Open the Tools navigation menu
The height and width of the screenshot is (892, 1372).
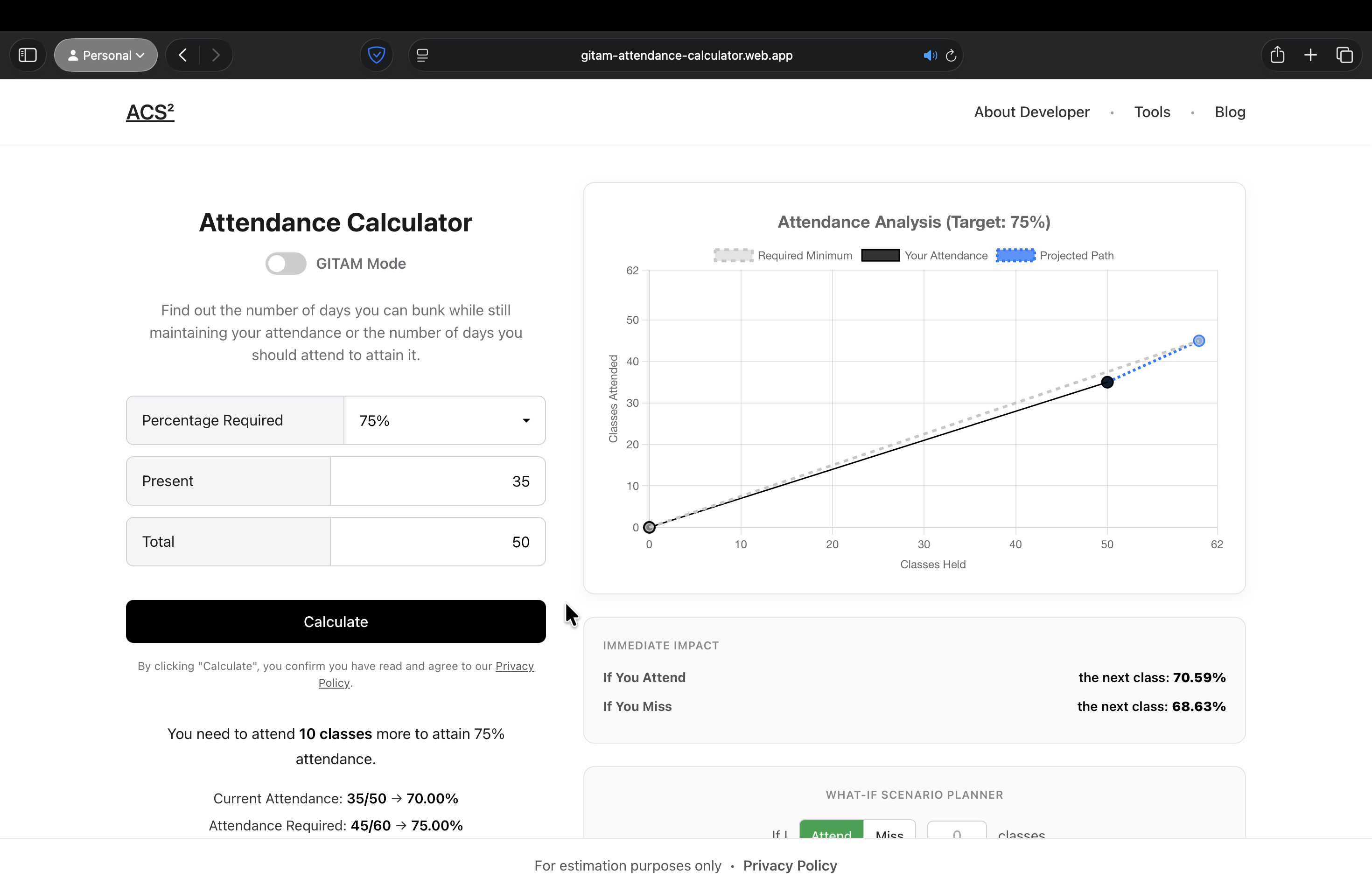point(1152,112)
